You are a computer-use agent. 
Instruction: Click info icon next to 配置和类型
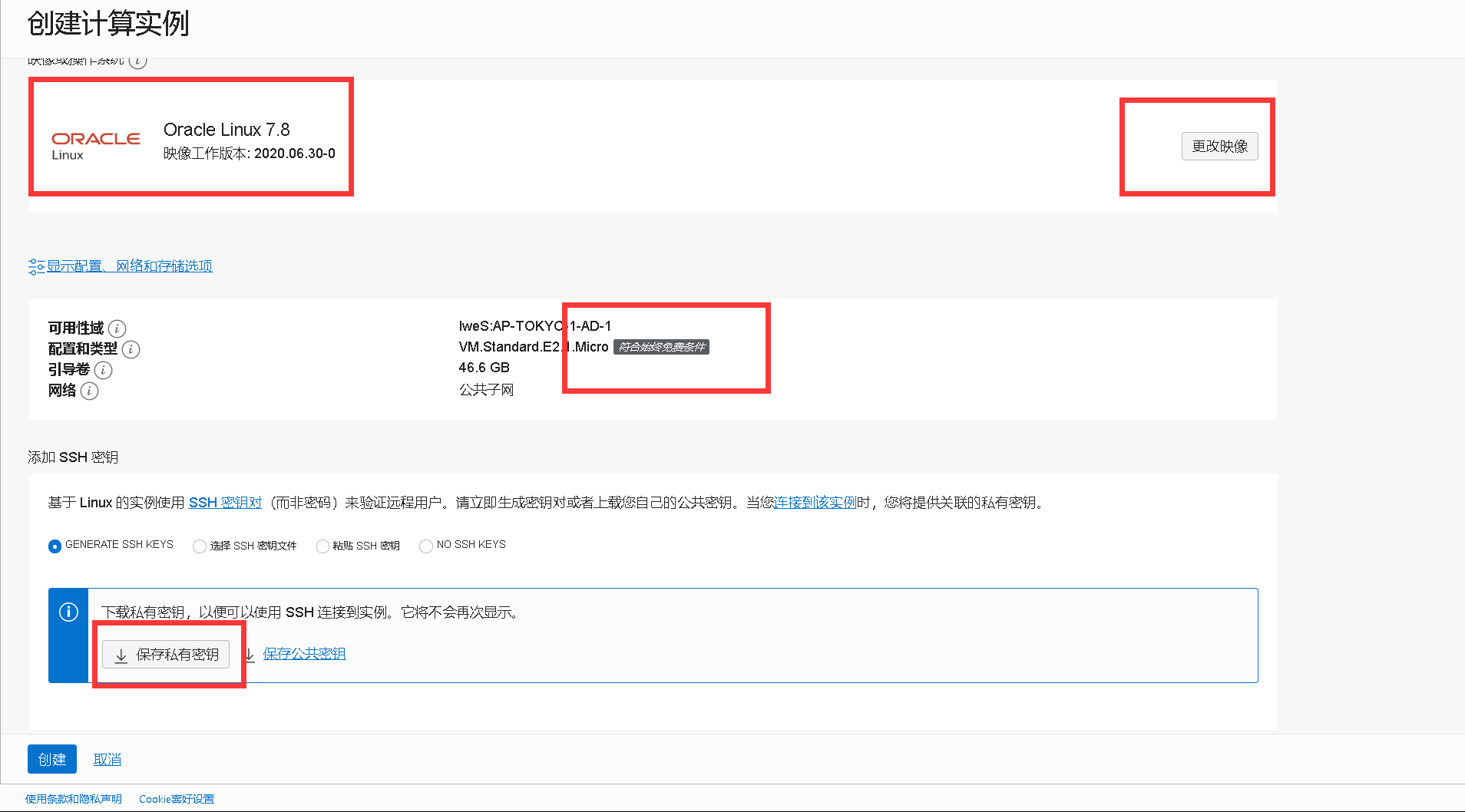click(131, 349)
